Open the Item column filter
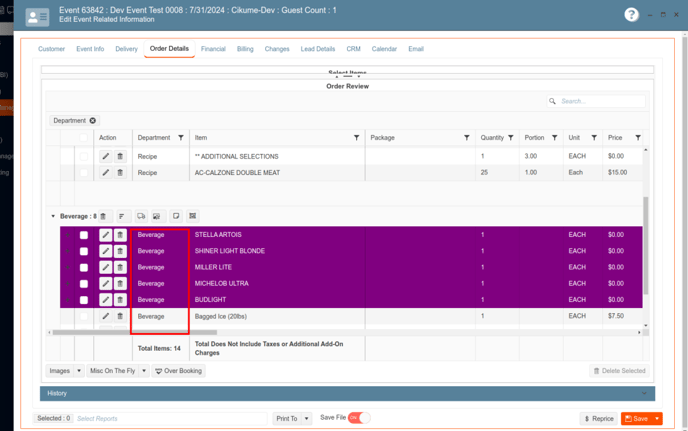 coord(356,138)
